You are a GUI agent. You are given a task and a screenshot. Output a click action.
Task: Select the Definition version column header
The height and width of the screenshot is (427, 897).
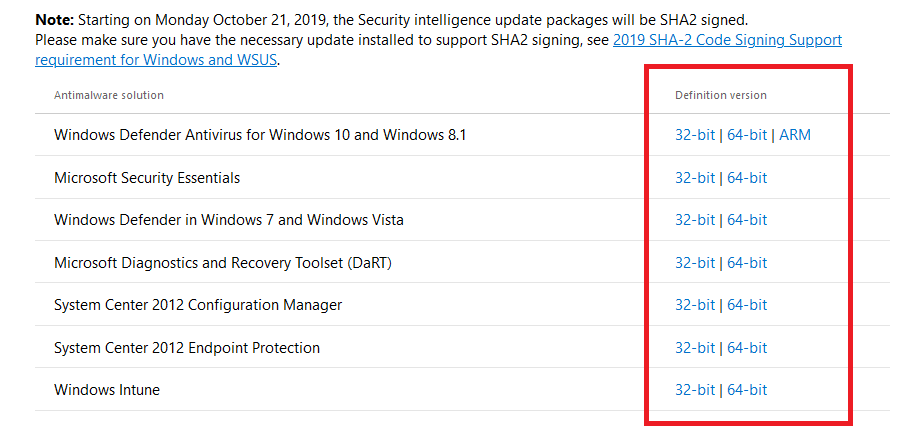[721, 95]
